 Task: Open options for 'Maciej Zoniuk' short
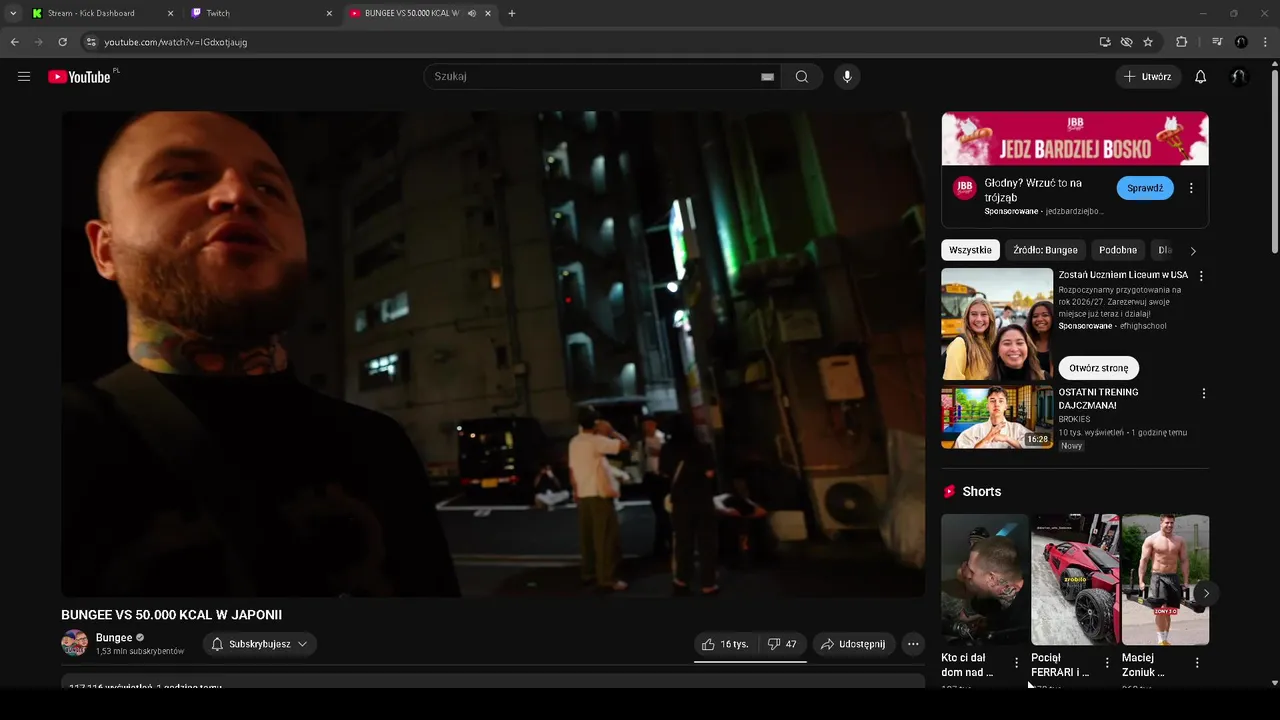coord(1197,663)
